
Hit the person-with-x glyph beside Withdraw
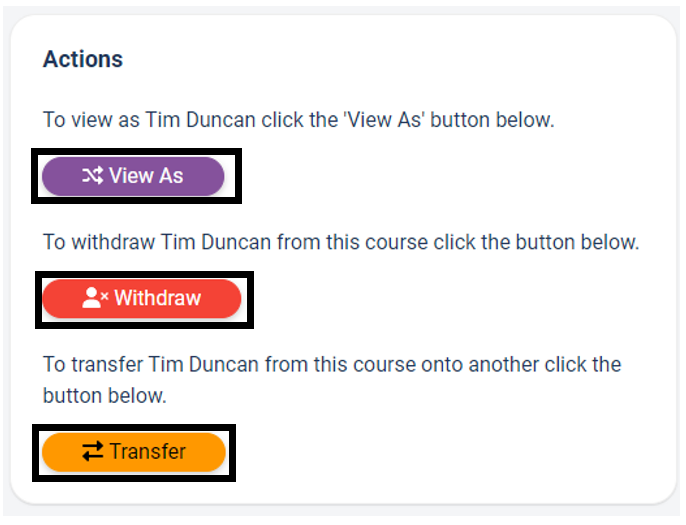(95, 298)
